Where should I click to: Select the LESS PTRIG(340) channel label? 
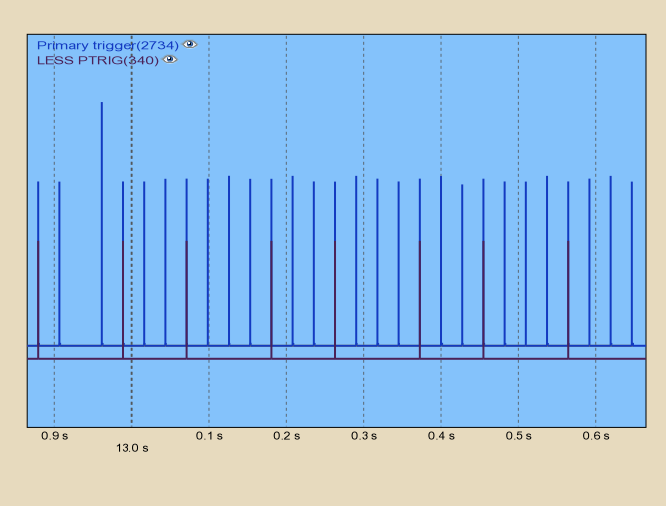(x=98, y=60)
